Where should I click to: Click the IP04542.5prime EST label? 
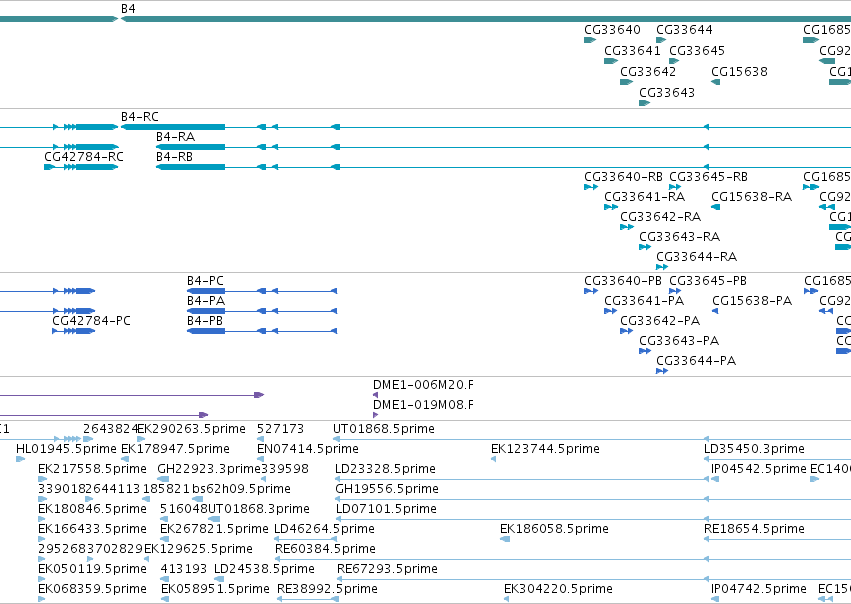[759, 469]
